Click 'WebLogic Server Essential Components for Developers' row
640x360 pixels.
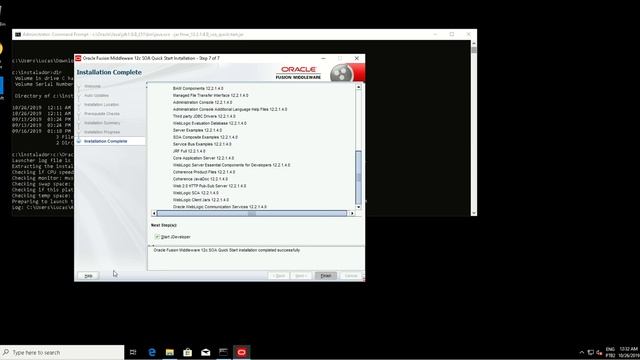(231, 165)
